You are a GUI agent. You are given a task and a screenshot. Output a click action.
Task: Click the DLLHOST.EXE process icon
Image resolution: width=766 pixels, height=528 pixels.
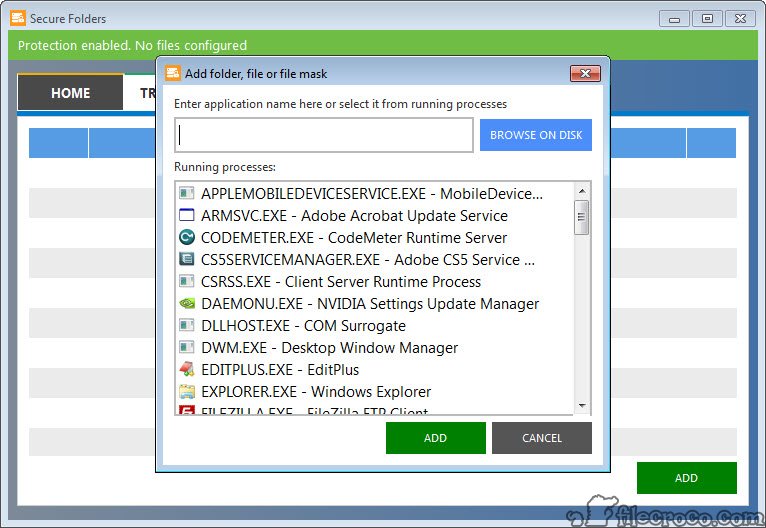(187, 325)
